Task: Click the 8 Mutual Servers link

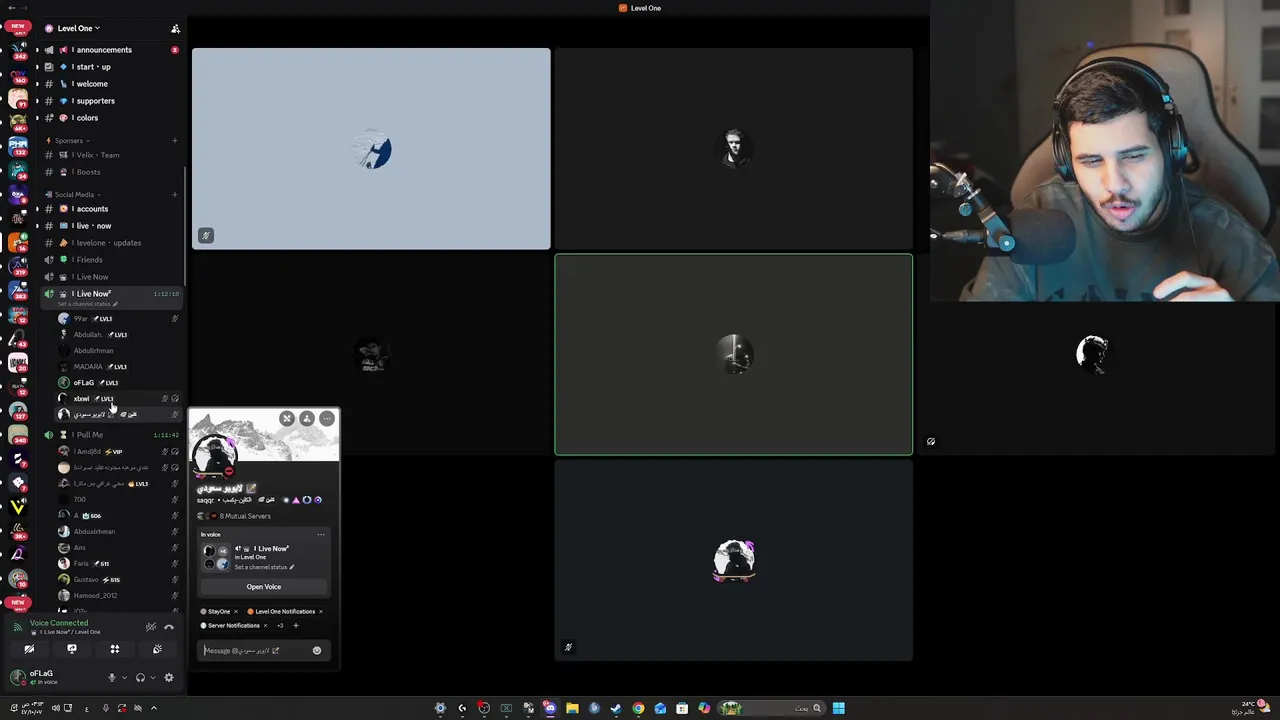Action: coord(244,516)
